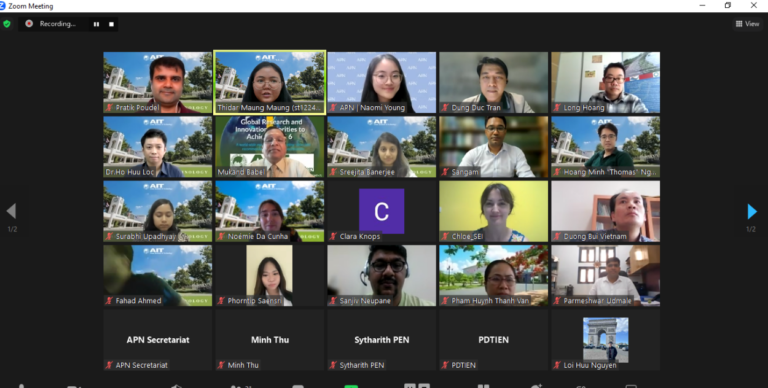This screenshot has width=768, height=388.
Task: Click the large APN Secretariat name placeholder
Action: click(158, 340)
